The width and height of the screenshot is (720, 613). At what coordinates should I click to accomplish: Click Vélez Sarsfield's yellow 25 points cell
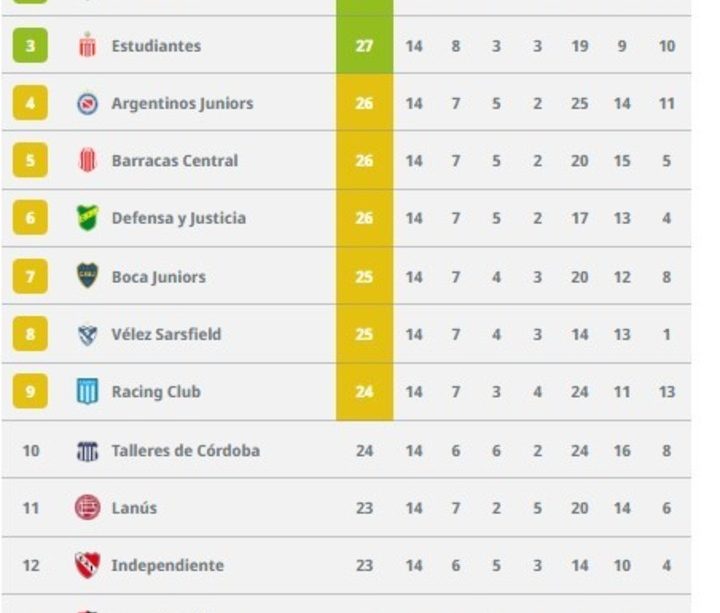click(364, 334)
